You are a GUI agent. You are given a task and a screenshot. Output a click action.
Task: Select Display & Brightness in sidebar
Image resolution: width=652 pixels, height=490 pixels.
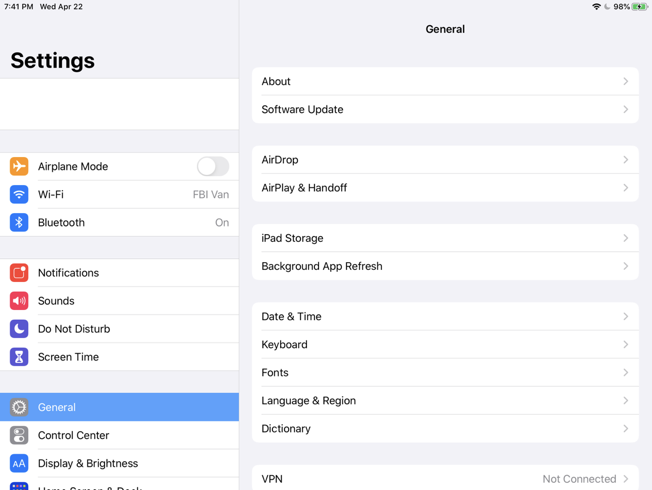pyautogui.click(x=119, y=463)
